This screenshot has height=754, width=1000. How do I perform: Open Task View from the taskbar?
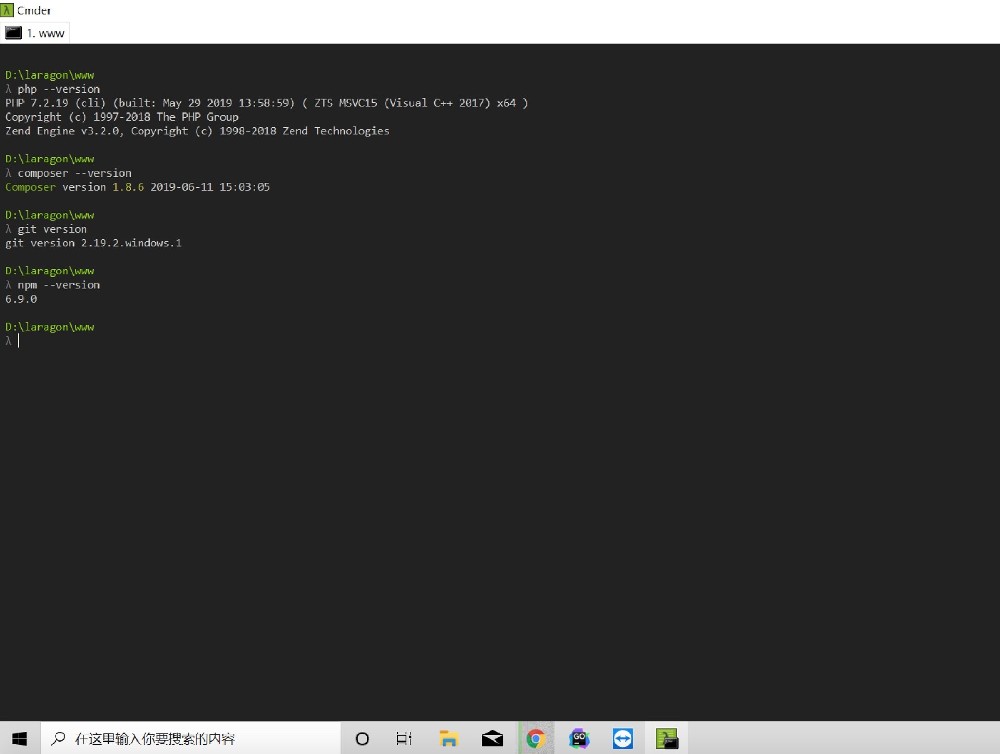tap(404, 739)
